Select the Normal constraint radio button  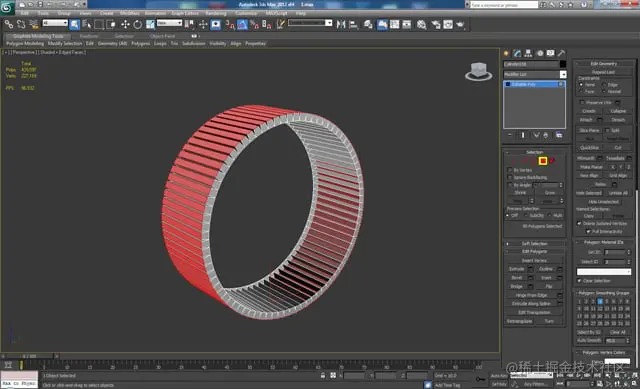[604, 91]
